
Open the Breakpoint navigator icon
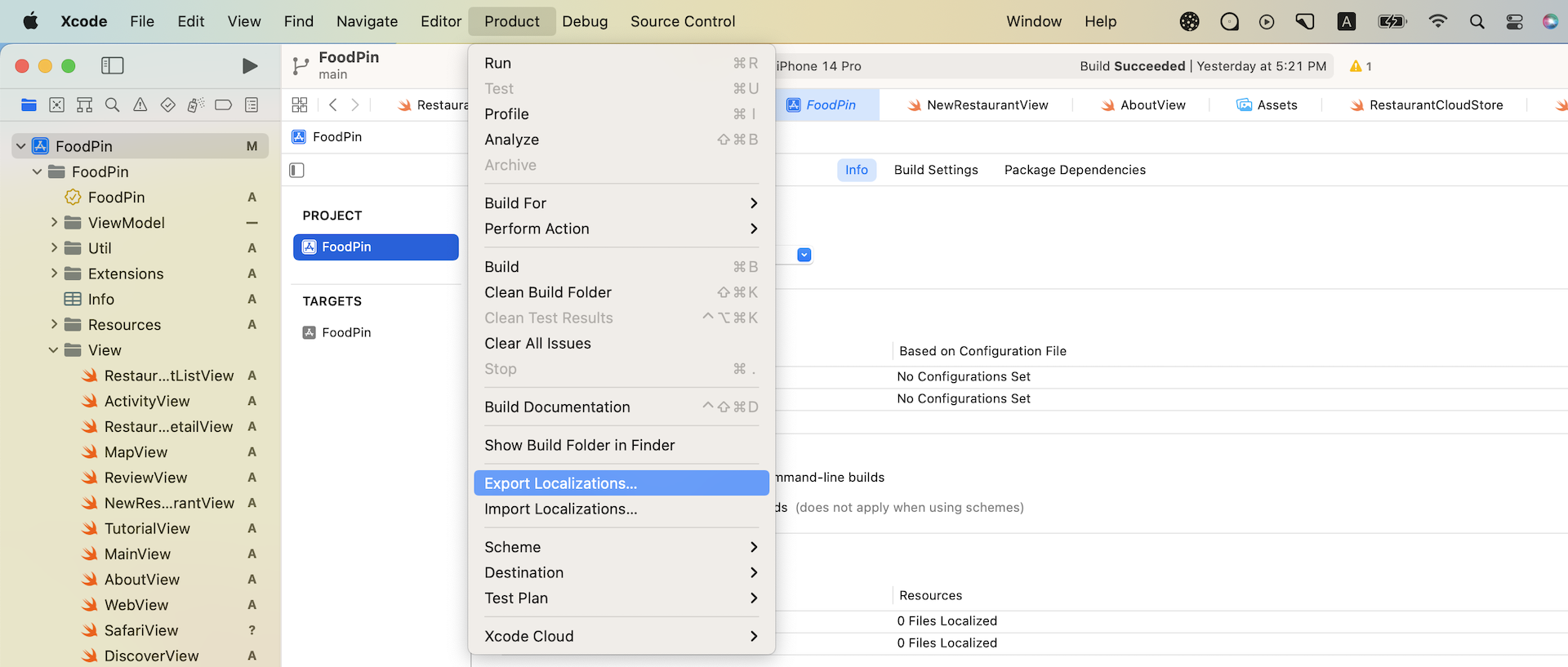point(223,104)
